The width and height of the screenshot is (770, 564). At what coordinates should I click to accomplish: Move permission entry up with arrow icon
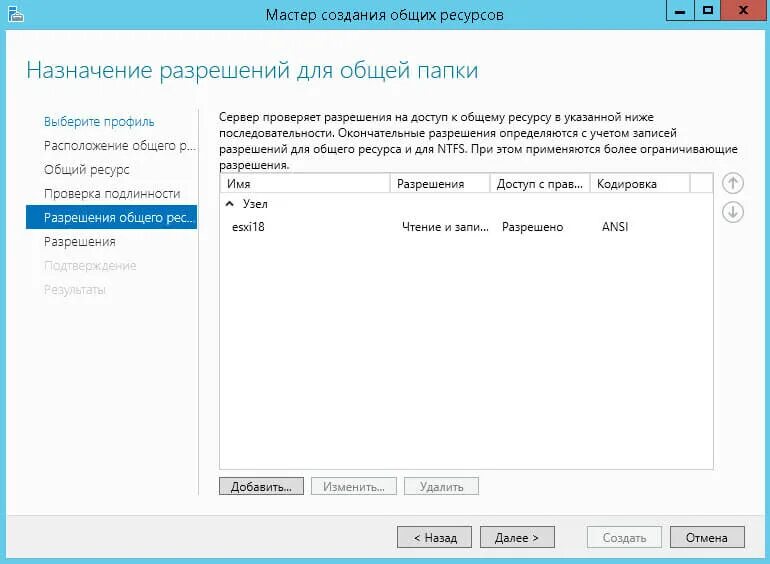[x=733, y=184]
